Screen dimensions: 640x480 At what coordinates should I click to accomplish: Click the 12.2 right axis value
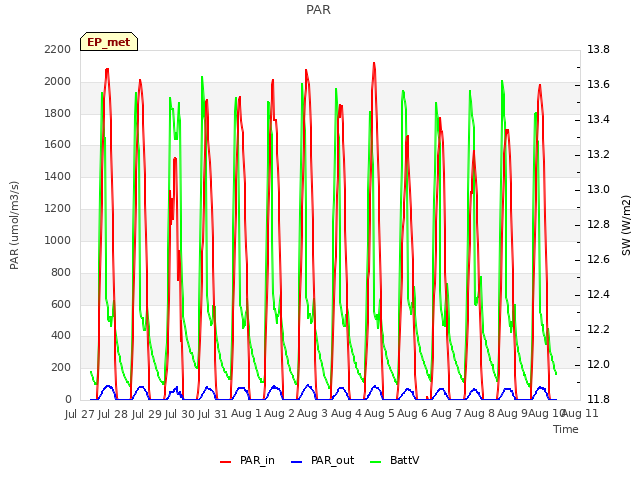598,329
